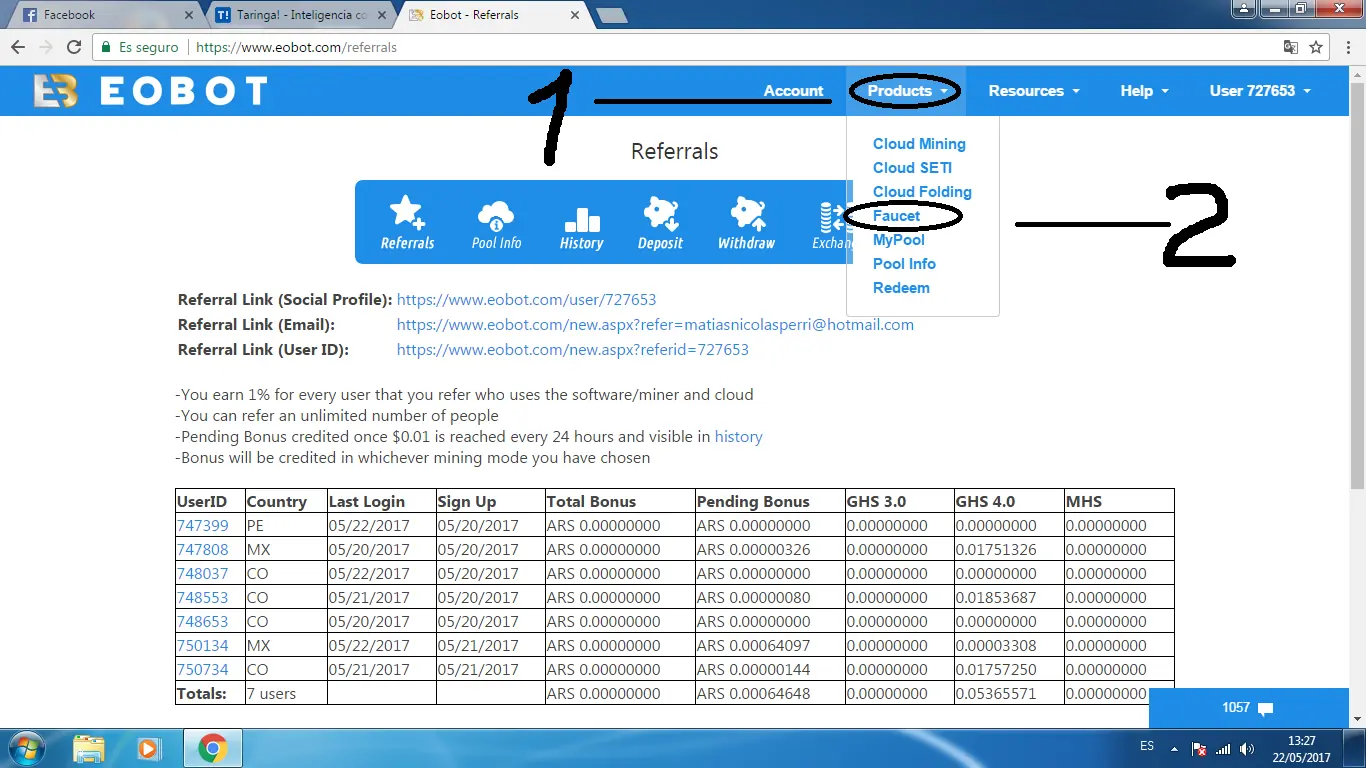Click the Action Center flag icon in tray
Viewport: 1366px width, 768px height.
coord(1198,749)
